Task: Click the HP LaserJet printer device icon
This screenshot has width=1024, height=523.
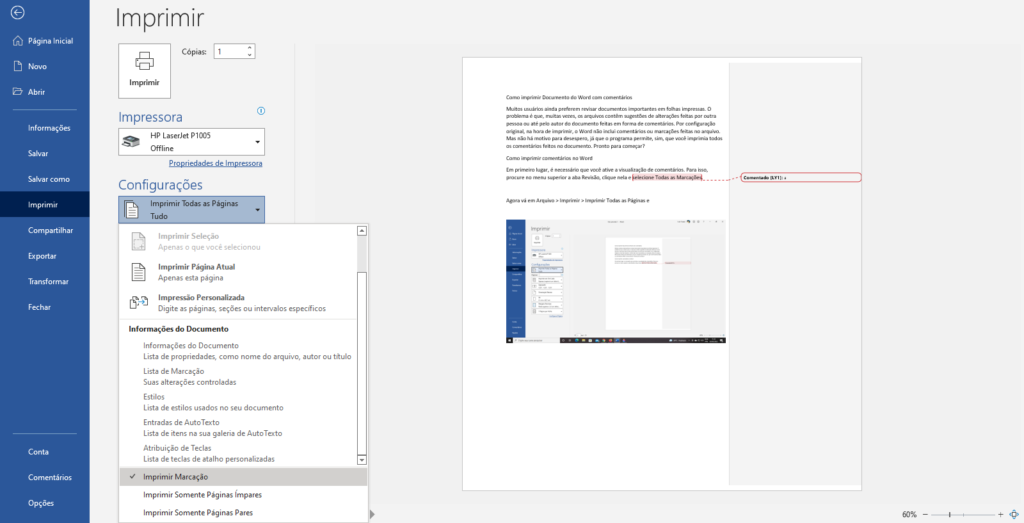Action: [x=132, y=142]
